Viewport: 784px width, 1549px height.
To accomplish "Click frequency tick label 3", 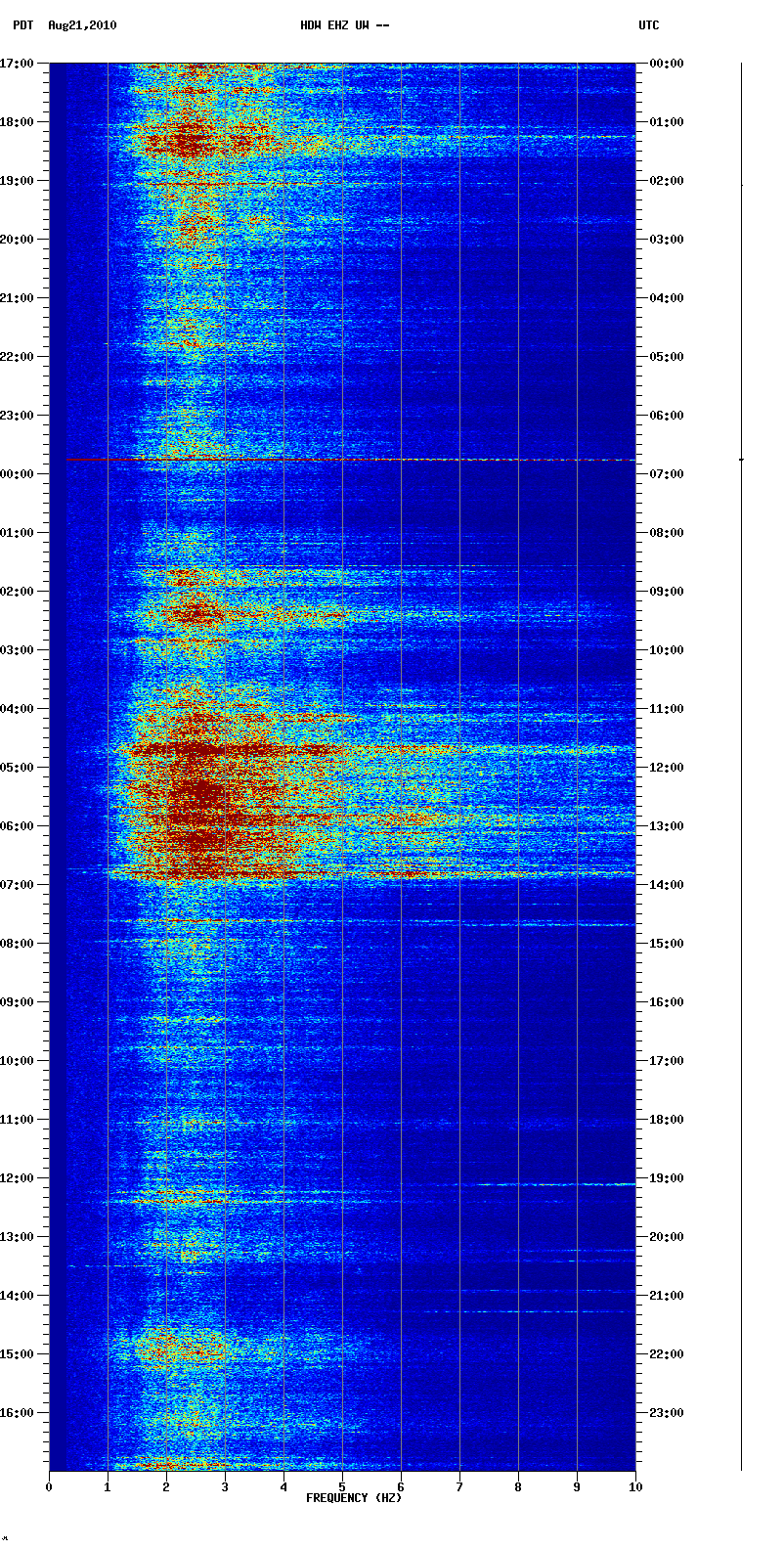I will pos(225,1487).
